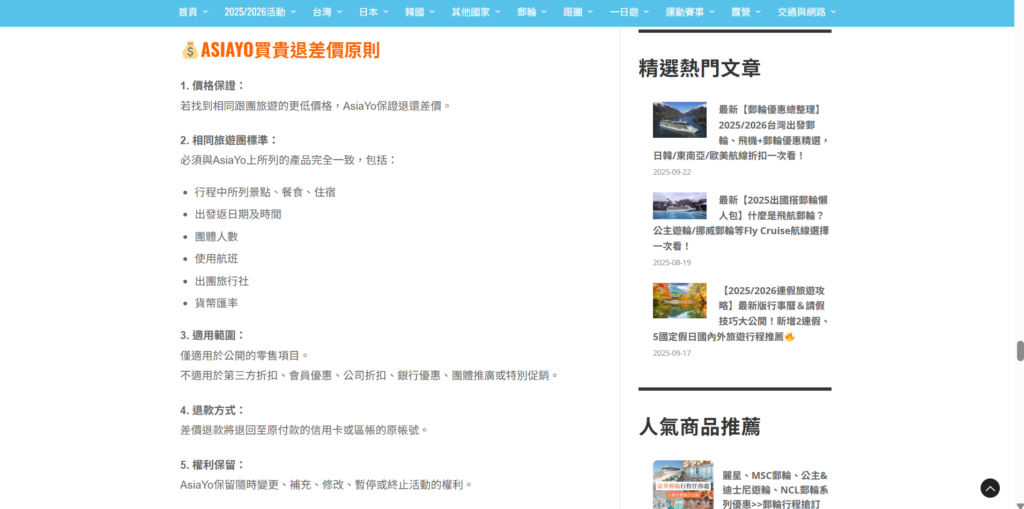Open the 麗星、MSC郵輪 product thumbnail

pyautogui.click(x=682, y=484)
